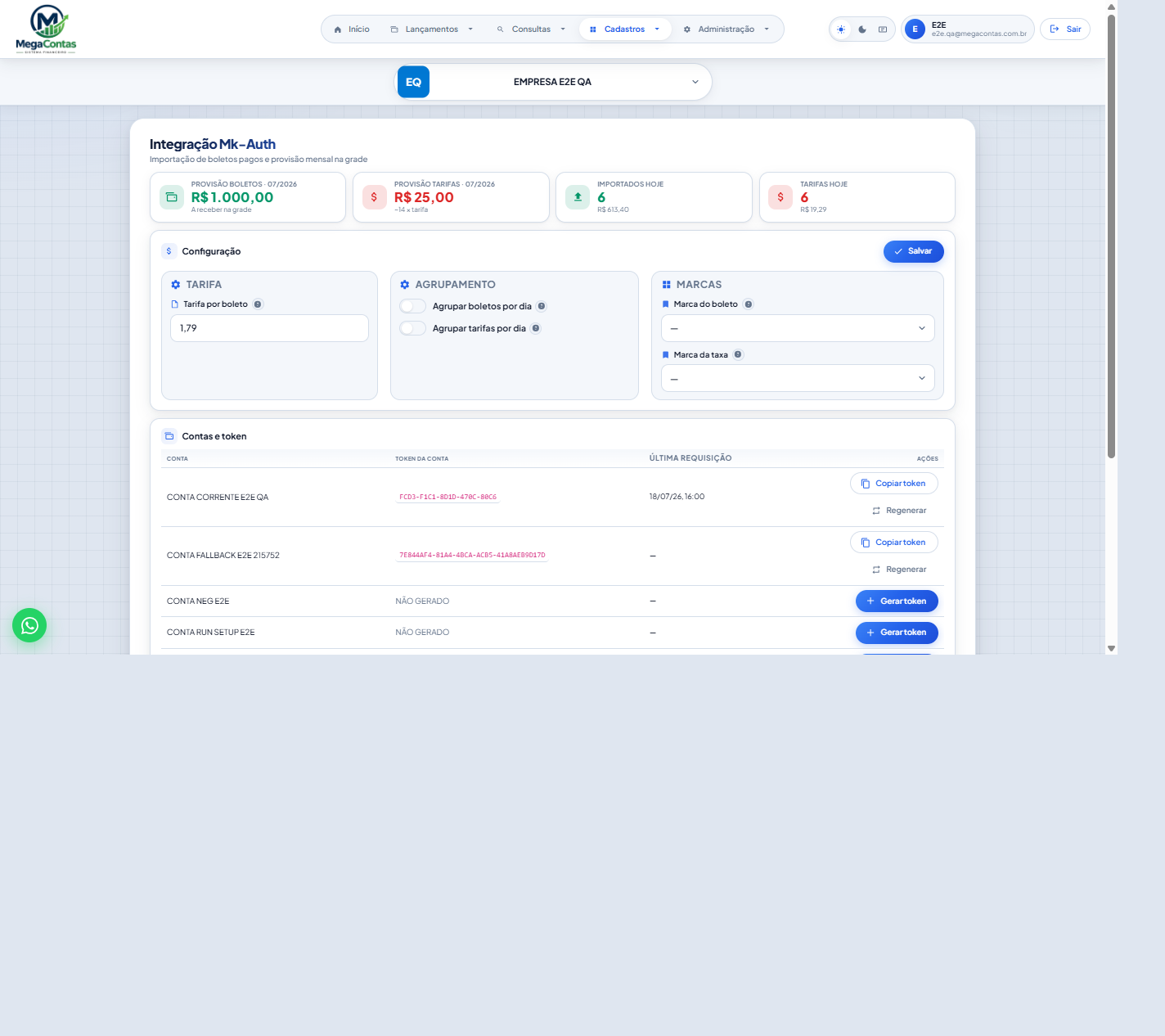Open the Consultas menu
The image size is (1165, 1036).
point(532,29)
